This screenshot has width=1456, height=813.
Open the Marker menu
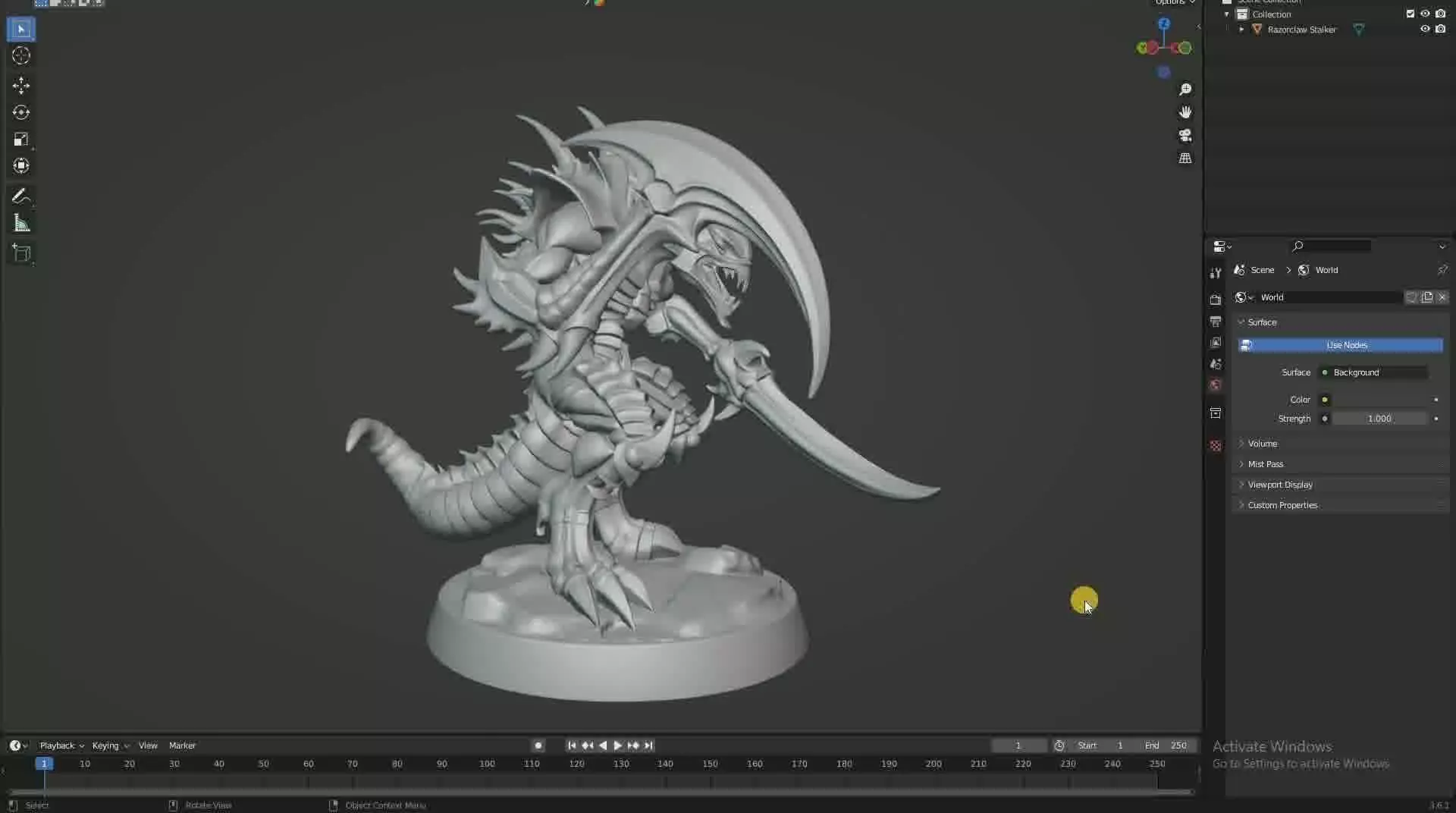click(x=182, y=746)
